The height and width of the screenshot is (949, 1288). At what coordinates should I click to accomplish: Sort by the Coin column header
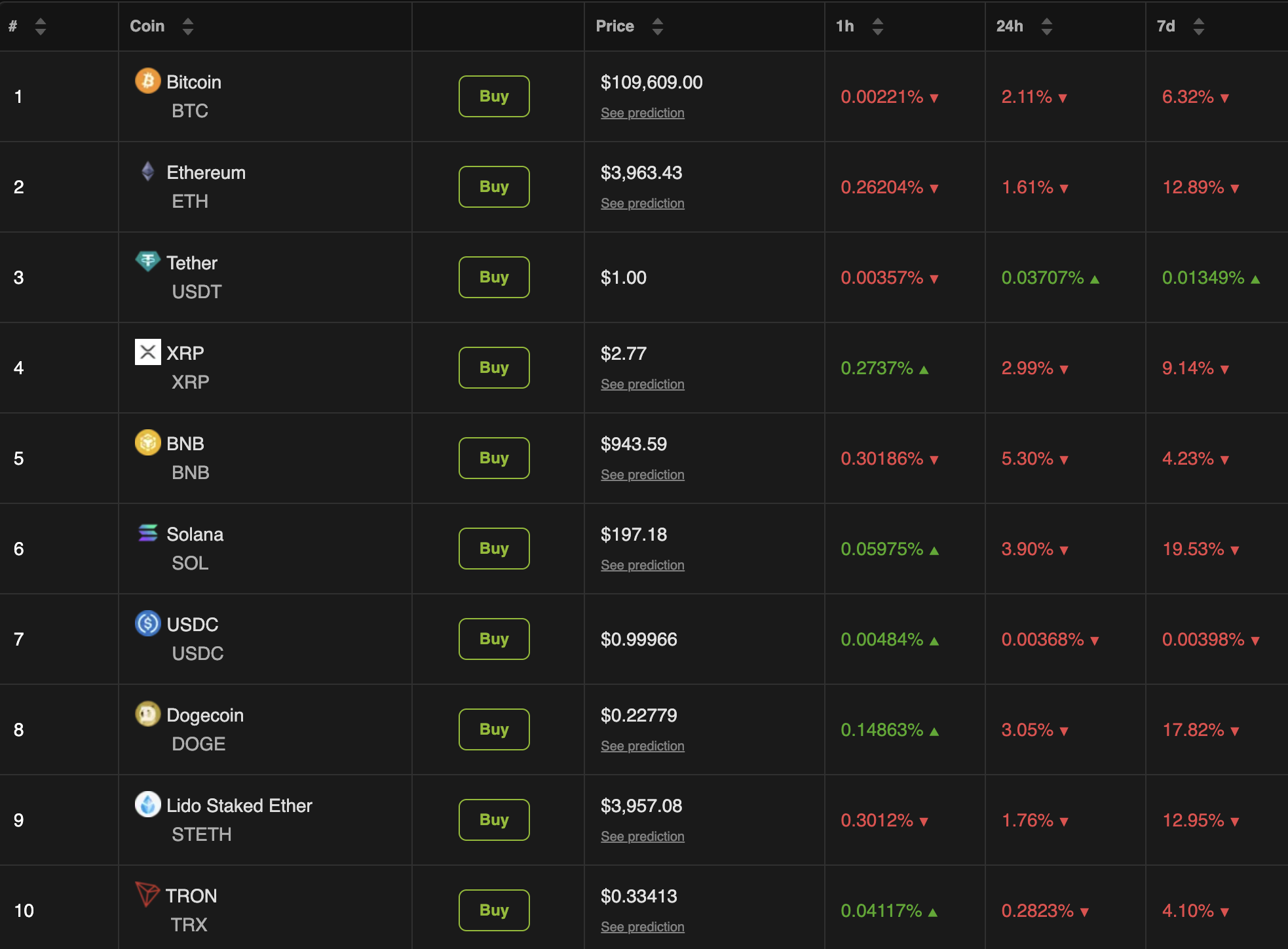(x=188, y=26)
